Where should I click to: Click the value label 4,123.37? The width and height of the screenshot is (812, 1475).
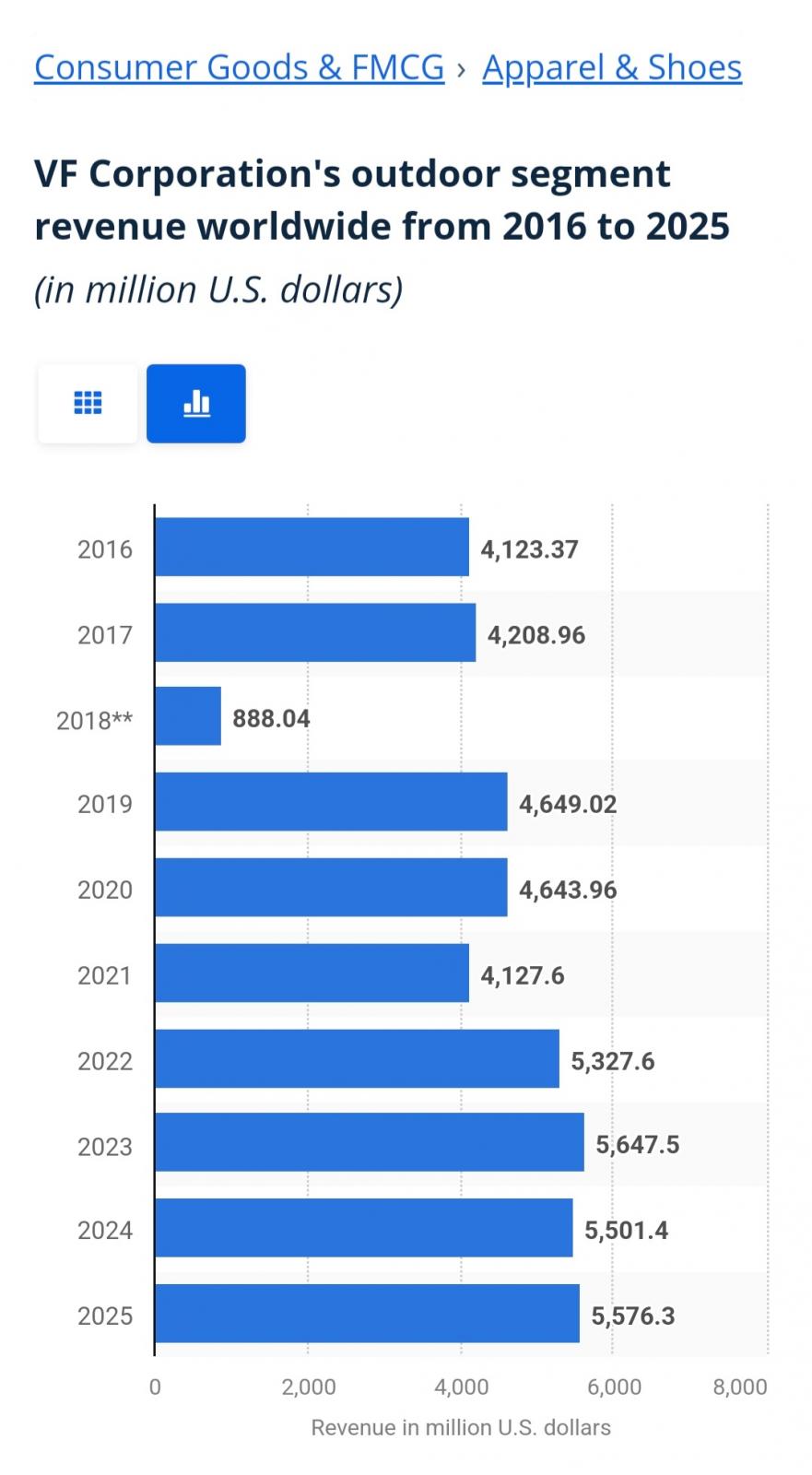click(x=529, y=549)
